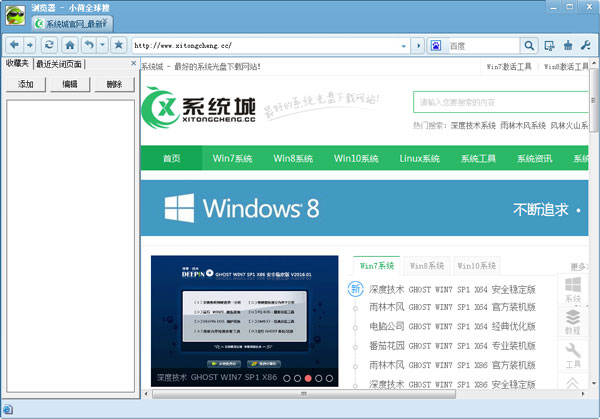600x419 pixels.
Task: Open 番茄花园 GHOST WIN7 SP1 X64 专业装机版
Action: (452, 346)
